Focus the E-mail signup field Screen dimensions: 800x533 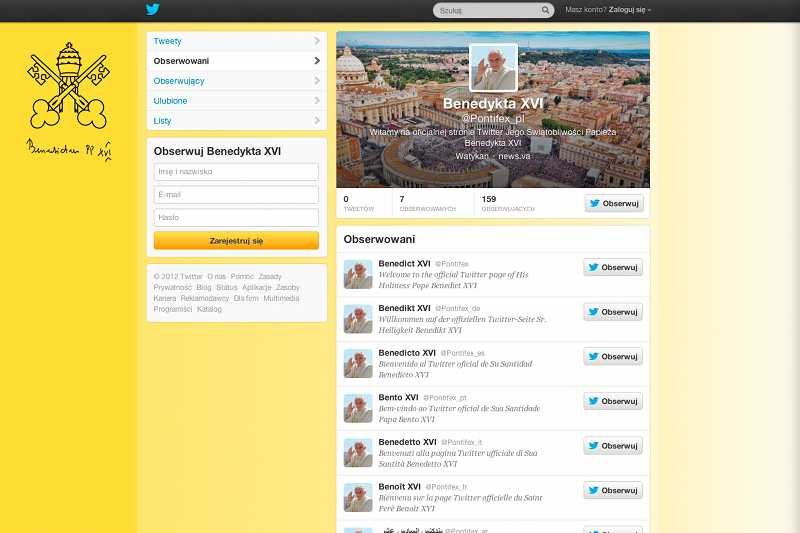pyautogui.click(x=236, y=195)
